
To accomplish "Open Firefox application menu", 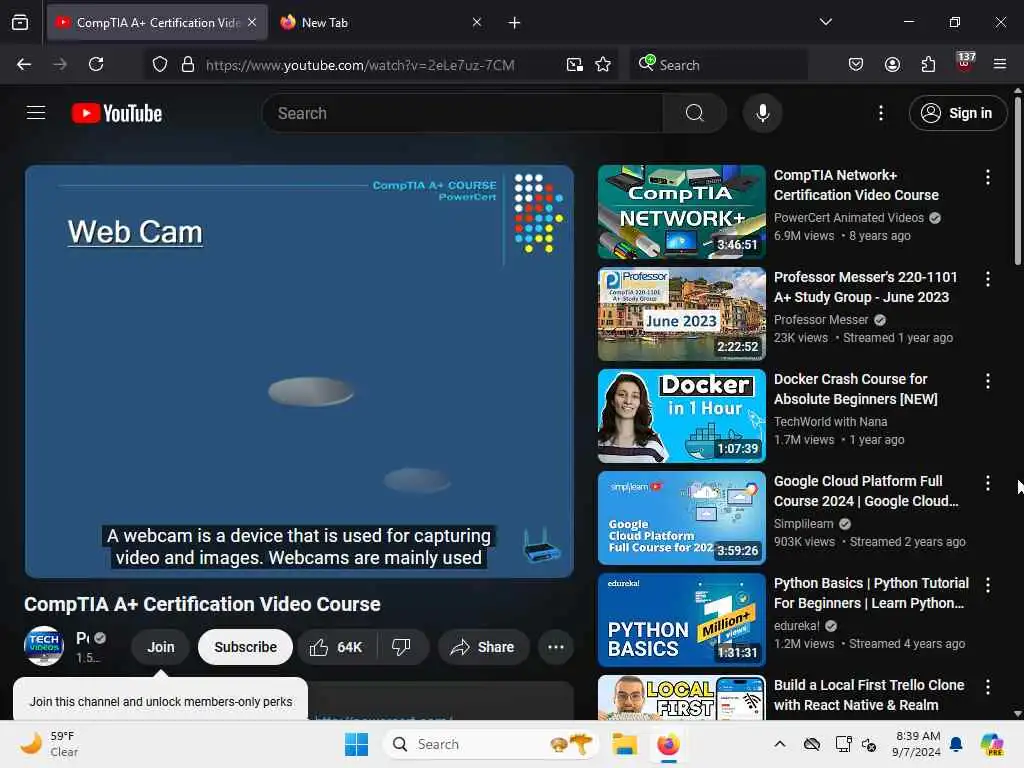I will click(1000, 64).
